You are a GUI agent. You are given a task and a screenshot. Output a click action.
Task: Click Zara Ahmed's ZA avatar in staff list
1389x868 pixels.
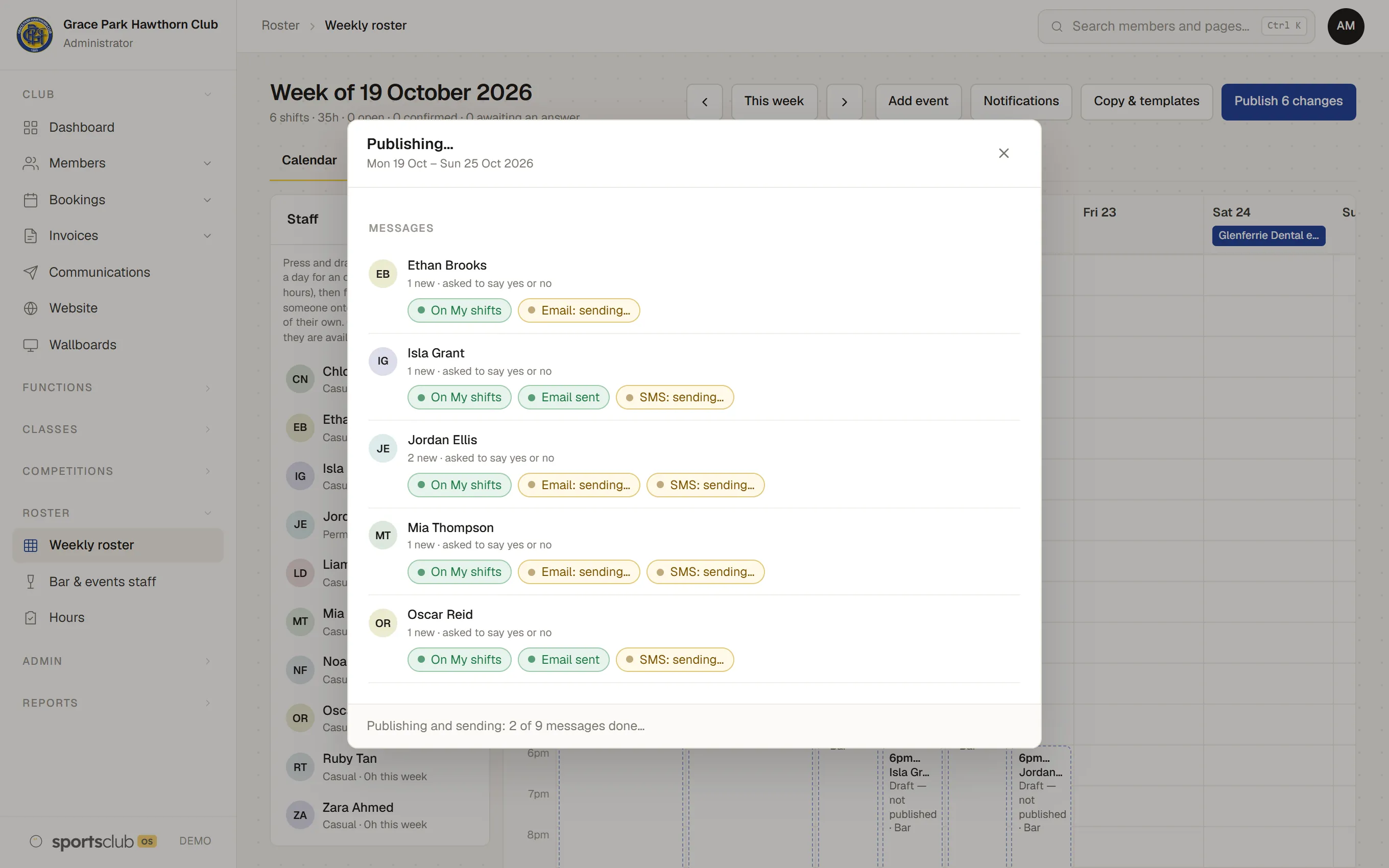click(300, 815)
